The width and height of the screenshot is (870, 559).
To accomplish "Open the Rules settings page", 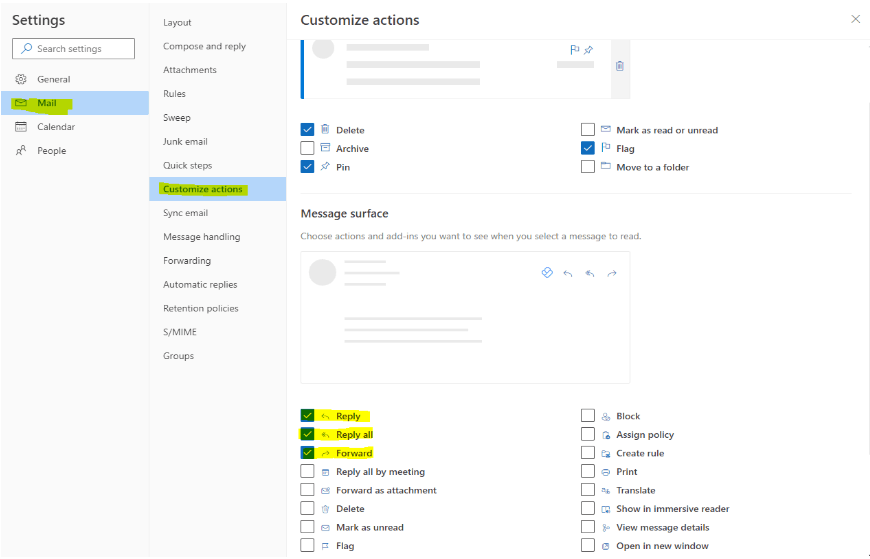I will point(218,94).
